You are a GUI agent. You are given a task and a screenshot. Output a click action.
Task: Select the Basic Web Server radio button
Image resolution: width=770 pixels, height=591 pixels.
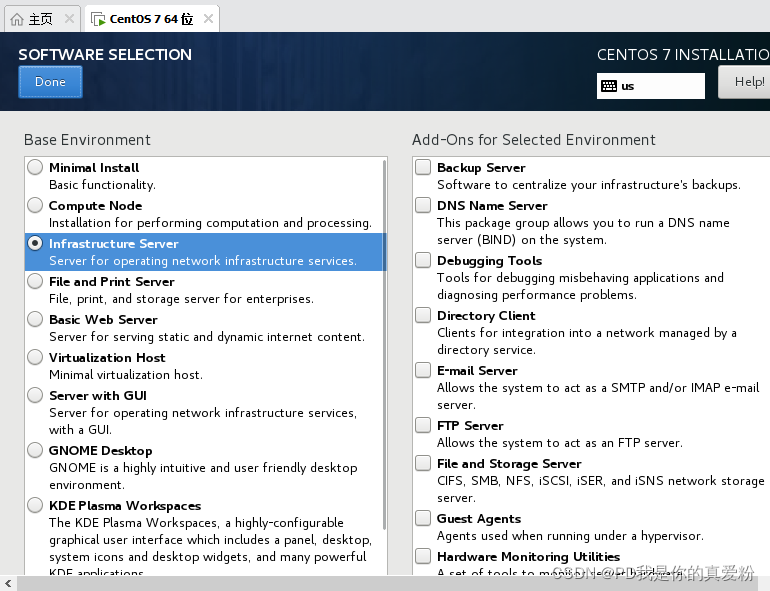pyautogui.click(x=35, y=319)
